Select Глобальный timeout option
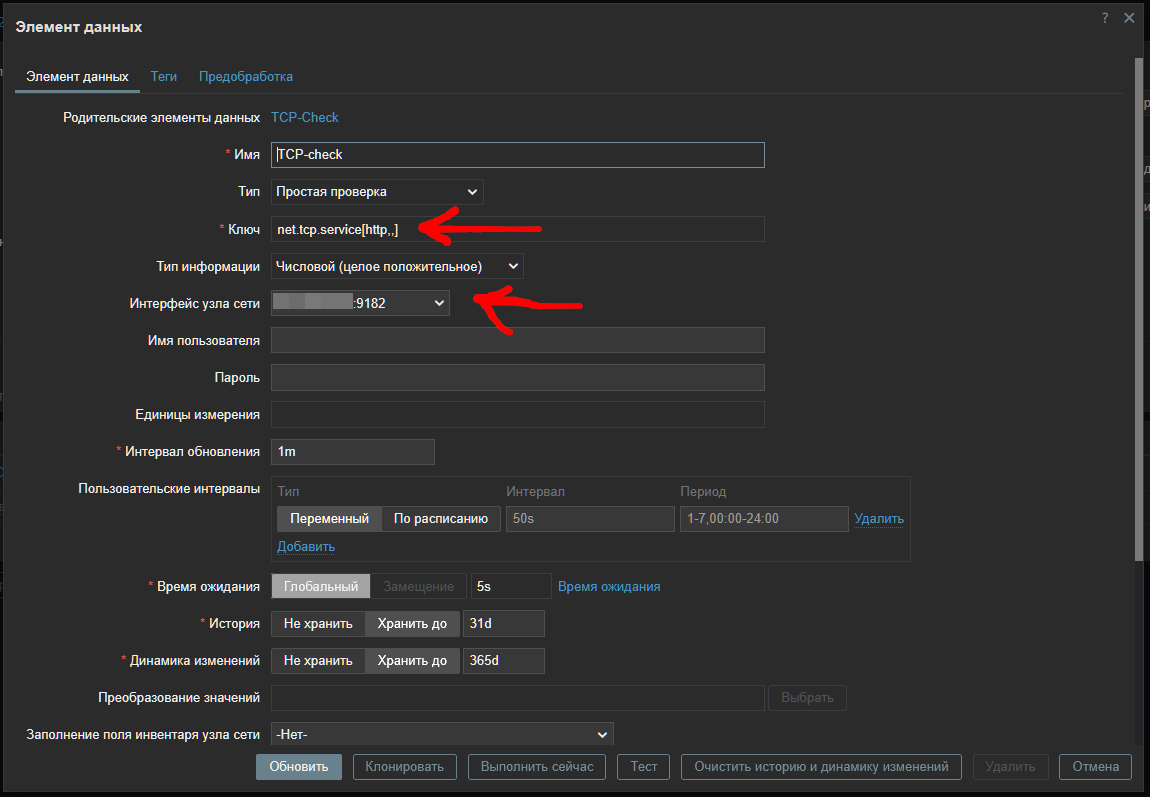1150x797 pixels. [x=321, y=587]
